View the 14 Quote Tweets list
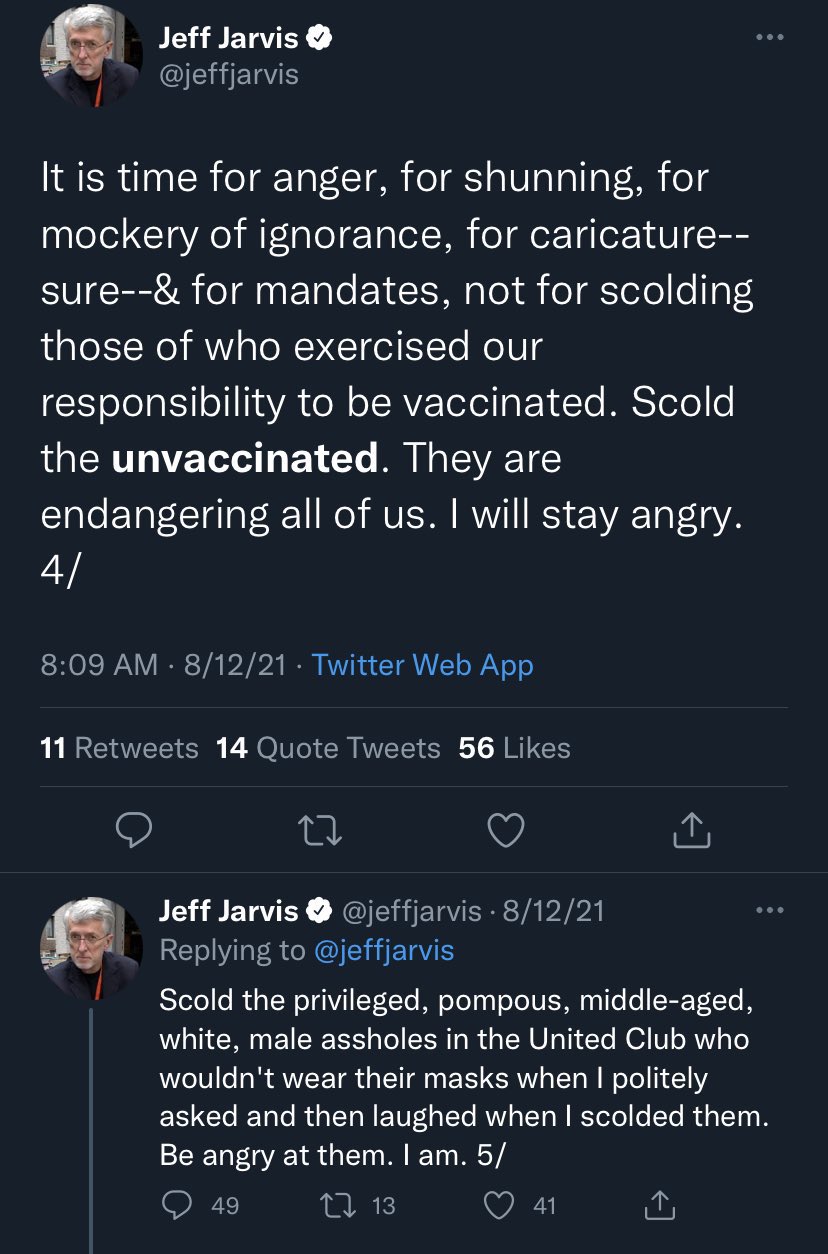828x1254 pixels. click(x=328, y=748)
